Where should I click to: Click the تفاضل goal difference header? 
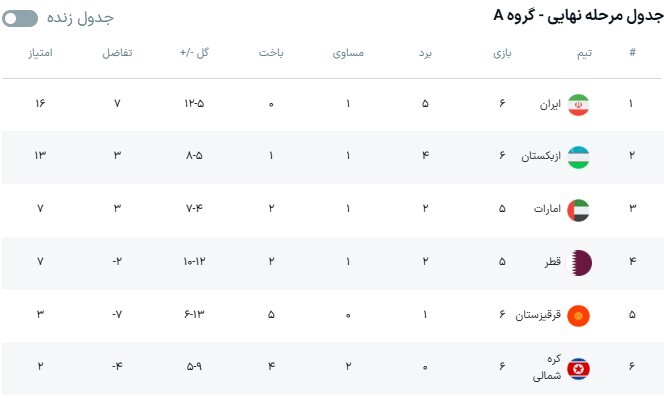117,53
